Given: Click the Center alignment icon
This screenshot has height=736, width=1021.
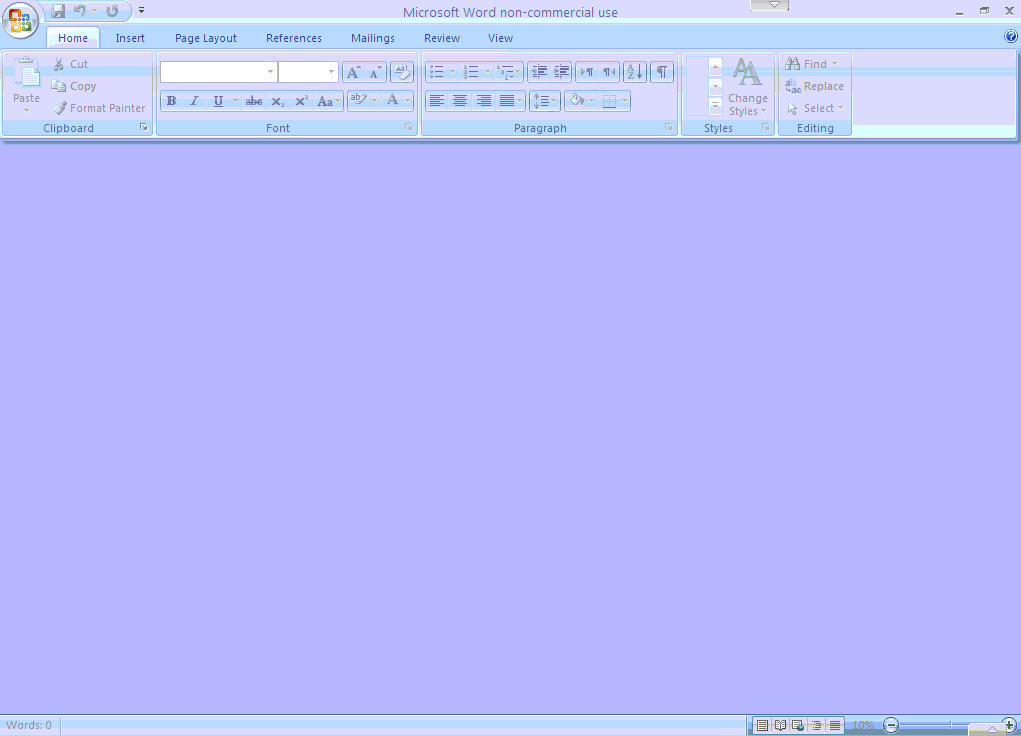Looking at the screenshot, I should tap(460, 101).
